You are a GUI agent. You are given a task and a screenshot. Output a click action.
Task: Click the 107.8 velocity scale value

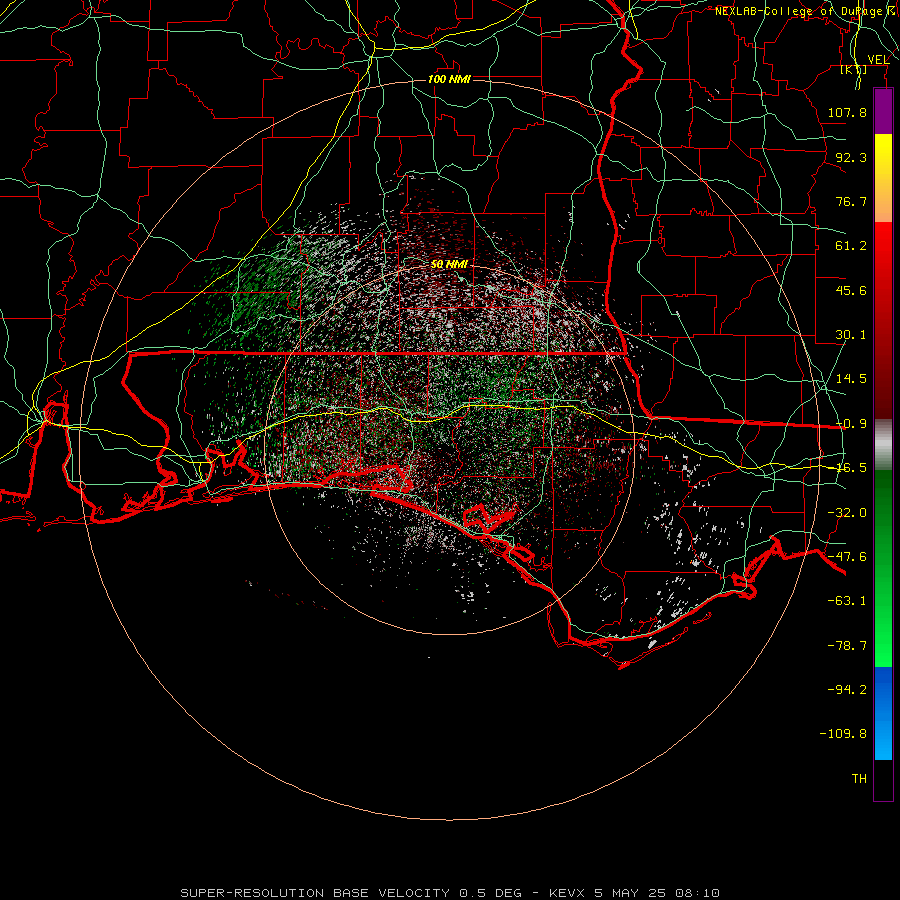[x=847, y=112]
